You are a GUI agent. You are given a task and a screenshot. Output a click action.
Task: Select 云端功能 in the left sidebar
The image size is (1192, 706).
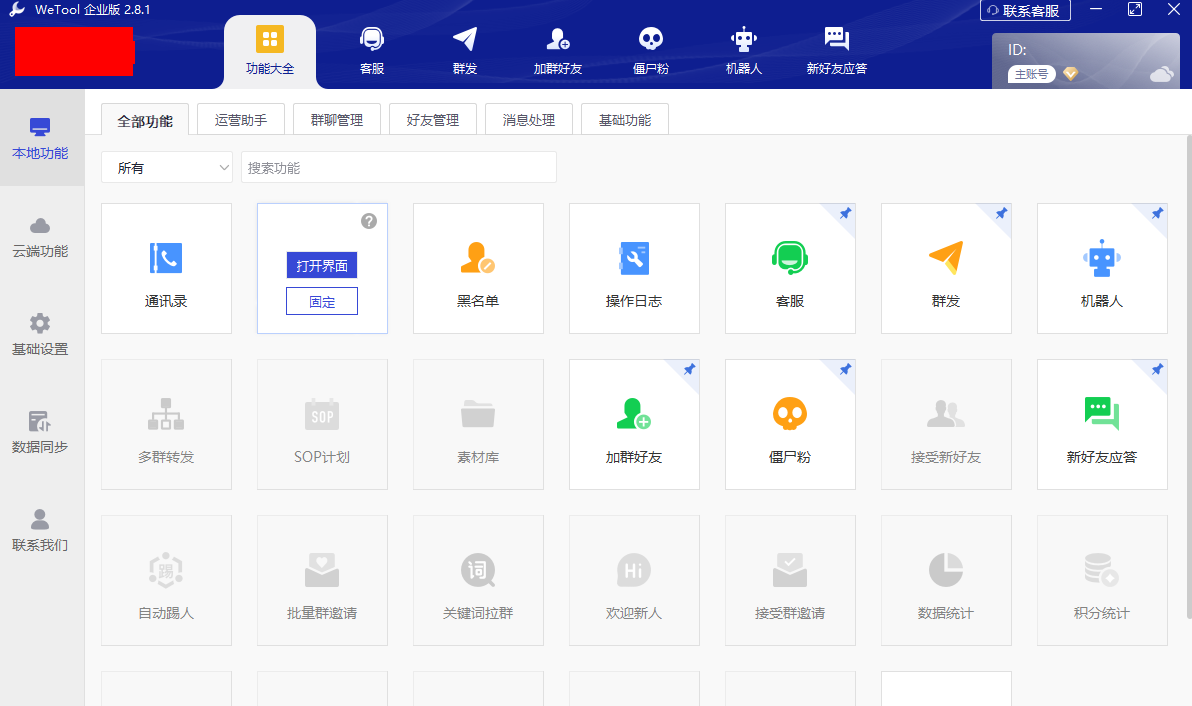pyautogui.click(x=40, y=237)
